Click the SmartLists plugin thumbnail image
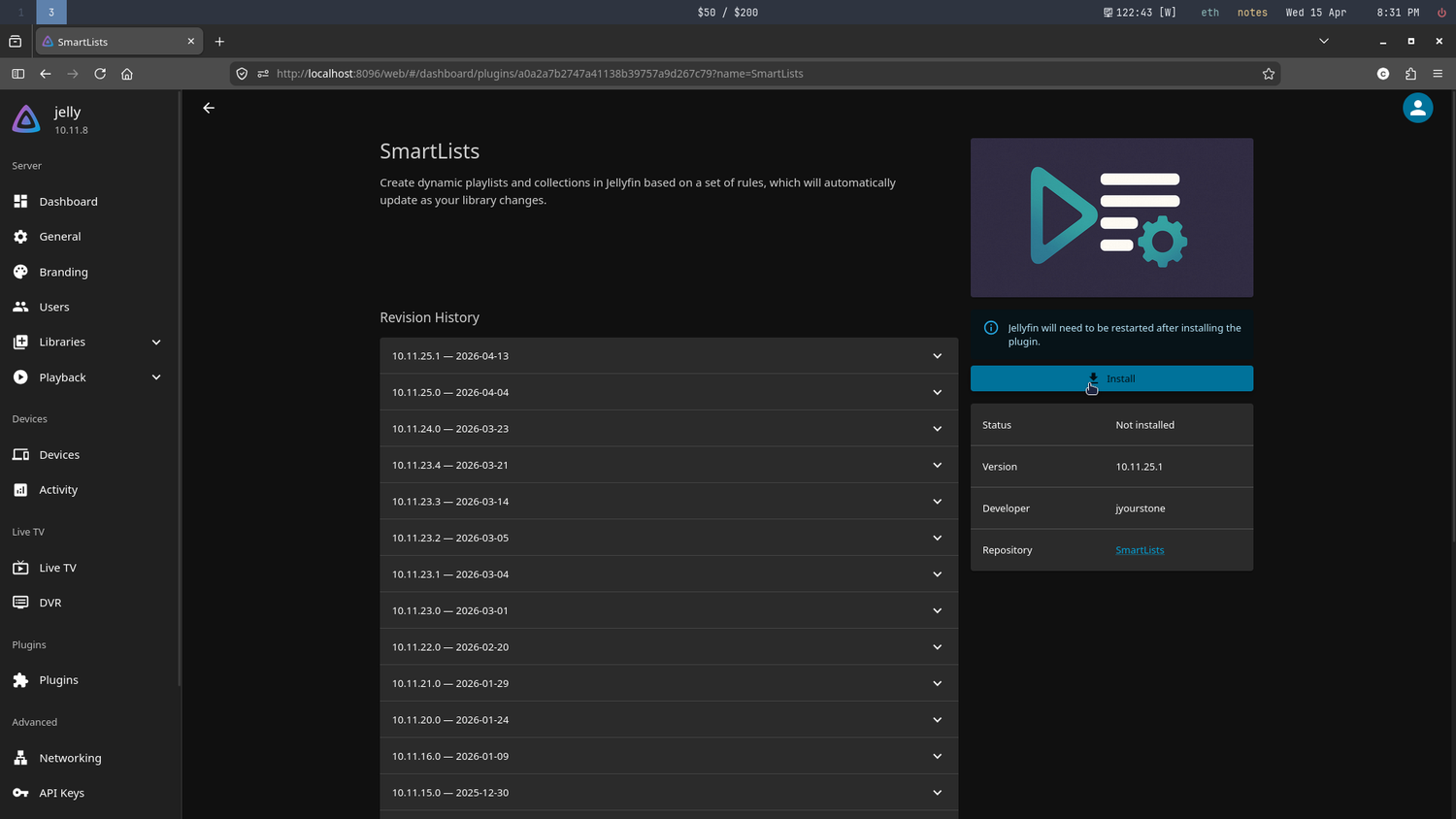 click(x=1111, y=217)
